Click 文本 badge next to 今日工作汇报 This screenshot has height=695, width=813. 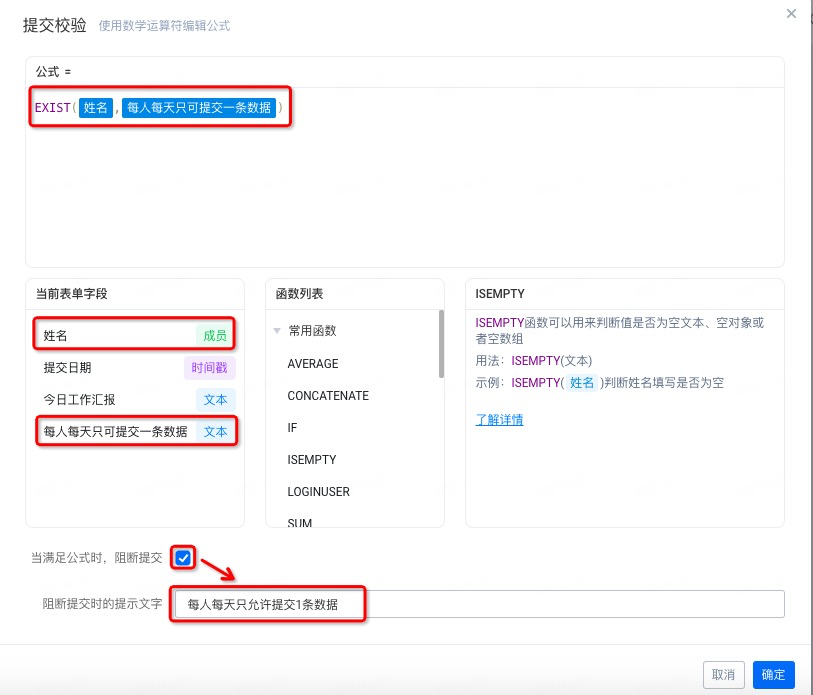(x=216, y=399)
